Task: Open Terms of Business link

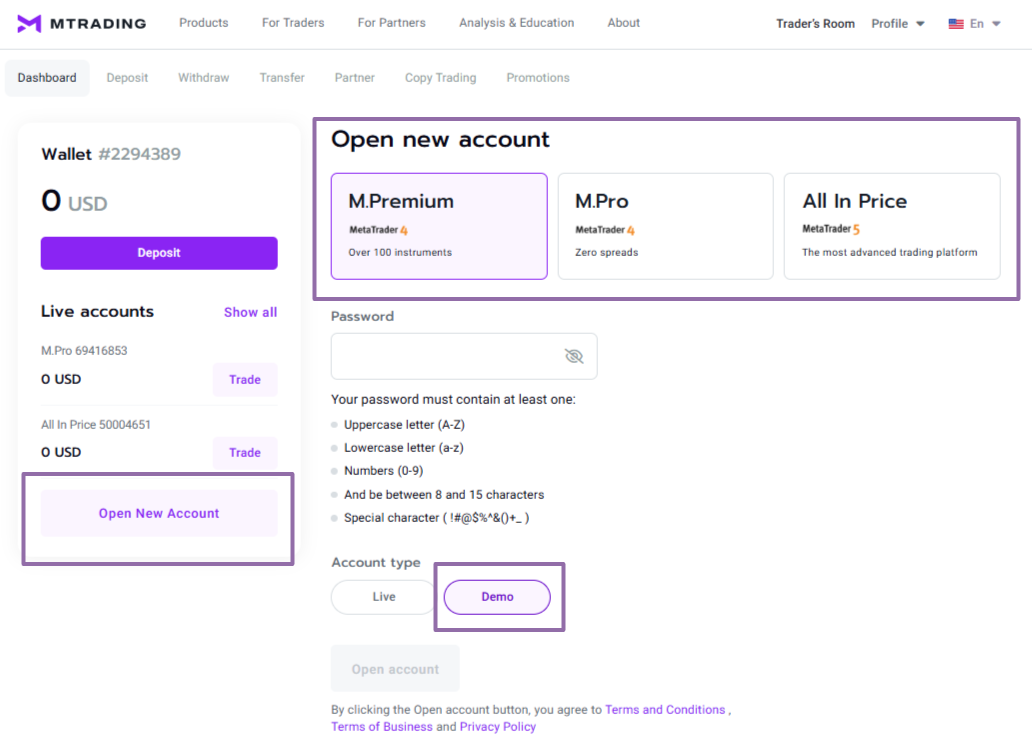Action: click(382, 726)
